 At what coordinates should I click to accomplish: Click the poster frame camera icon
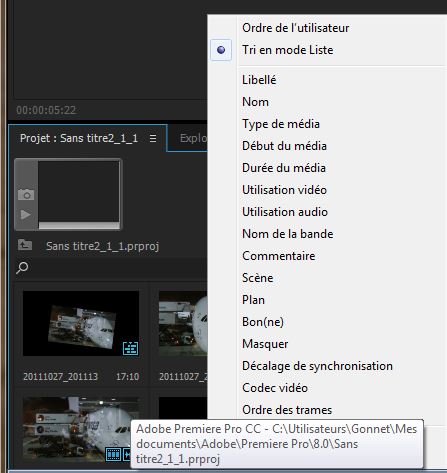tap(26, 194)
